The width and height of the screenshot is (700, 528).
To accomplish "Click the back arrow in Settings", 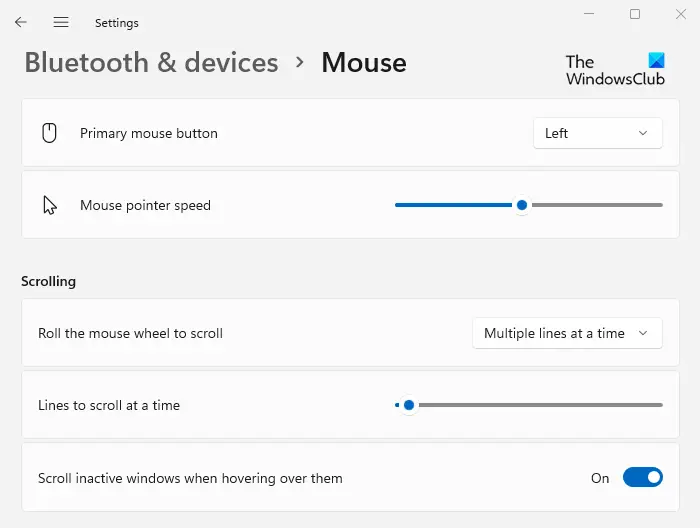I will pos(21,22).
